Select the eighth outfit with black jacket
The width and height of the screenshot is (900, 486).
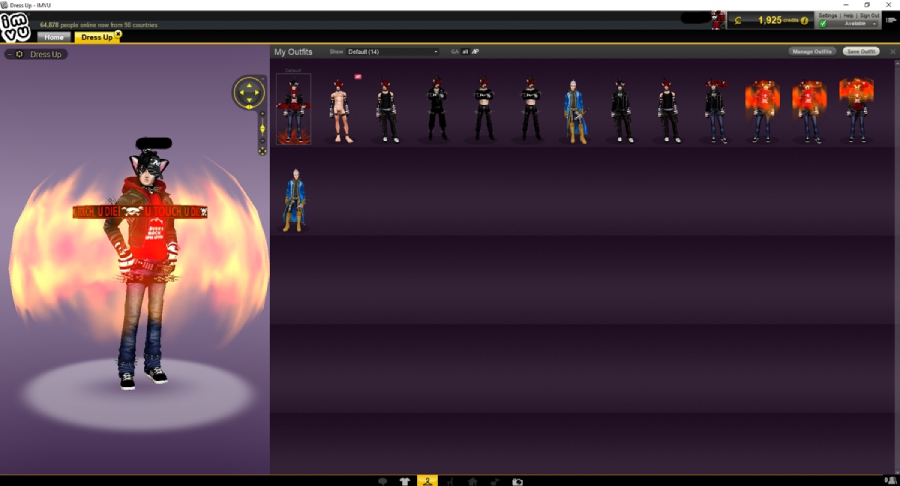click(x=622, y=110)
